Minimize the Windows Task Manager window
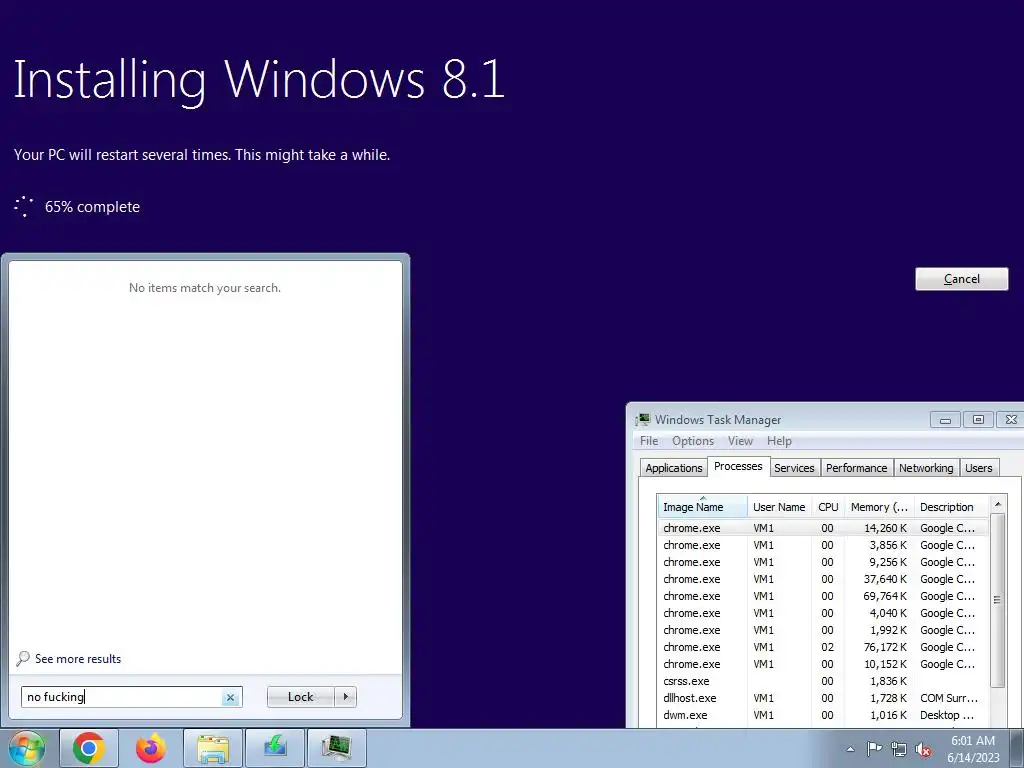 pyautogui.click(x=945, y=419)
